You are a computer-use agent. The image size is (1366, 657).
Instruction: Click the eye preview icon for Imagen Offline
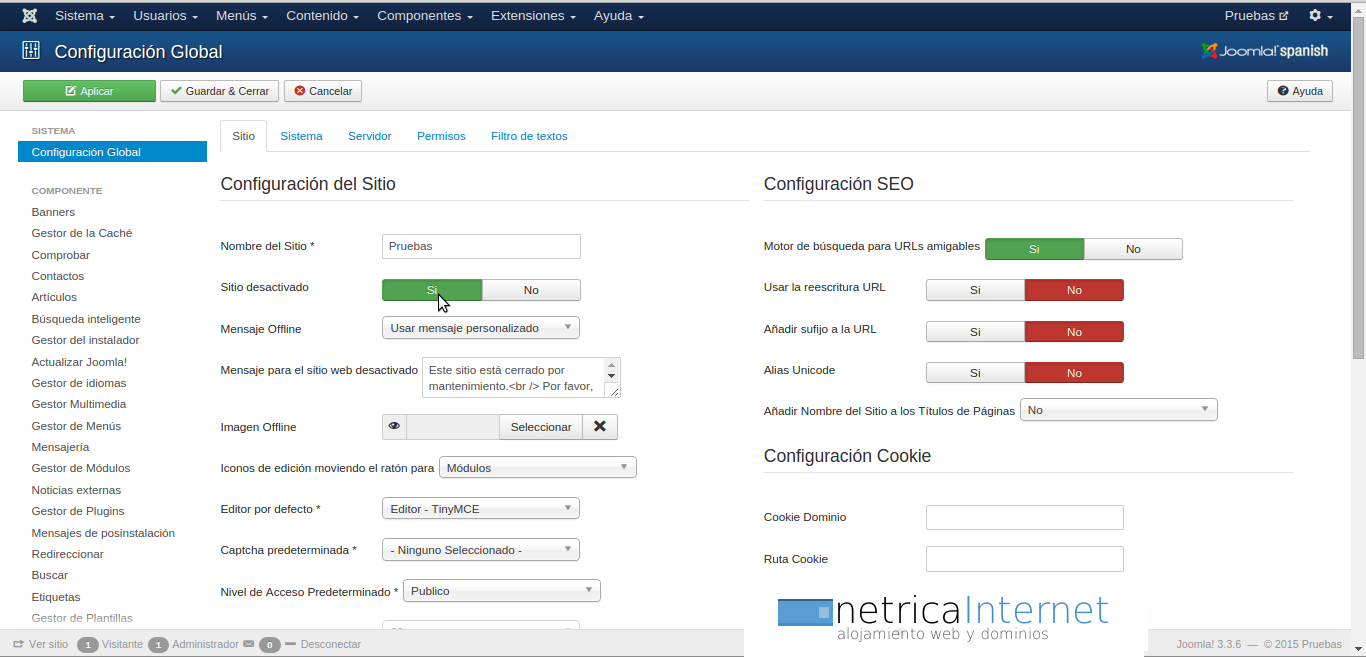[394, 427]
